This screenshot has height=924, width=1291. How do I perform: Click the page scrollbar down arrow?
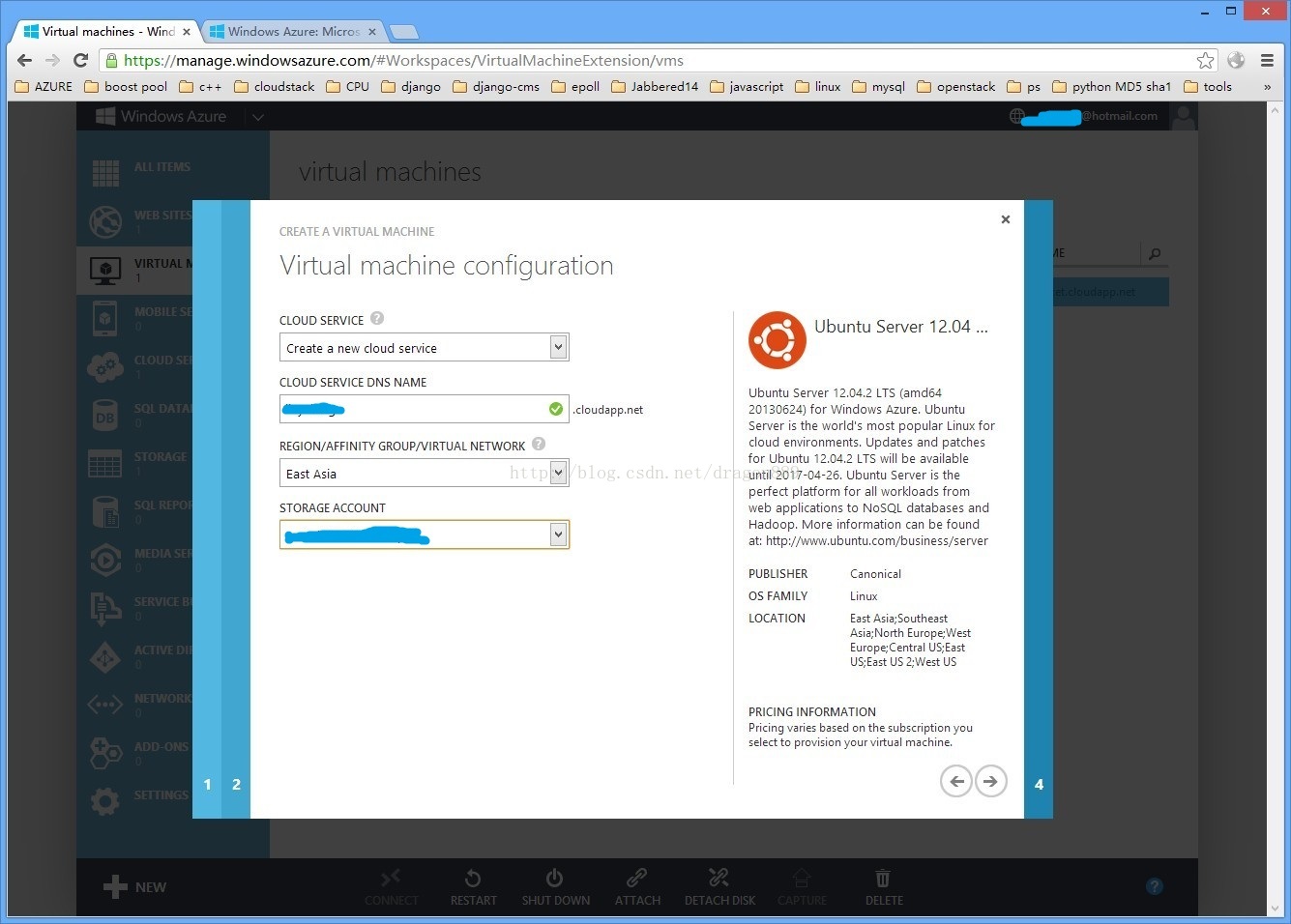point(1275,909)
